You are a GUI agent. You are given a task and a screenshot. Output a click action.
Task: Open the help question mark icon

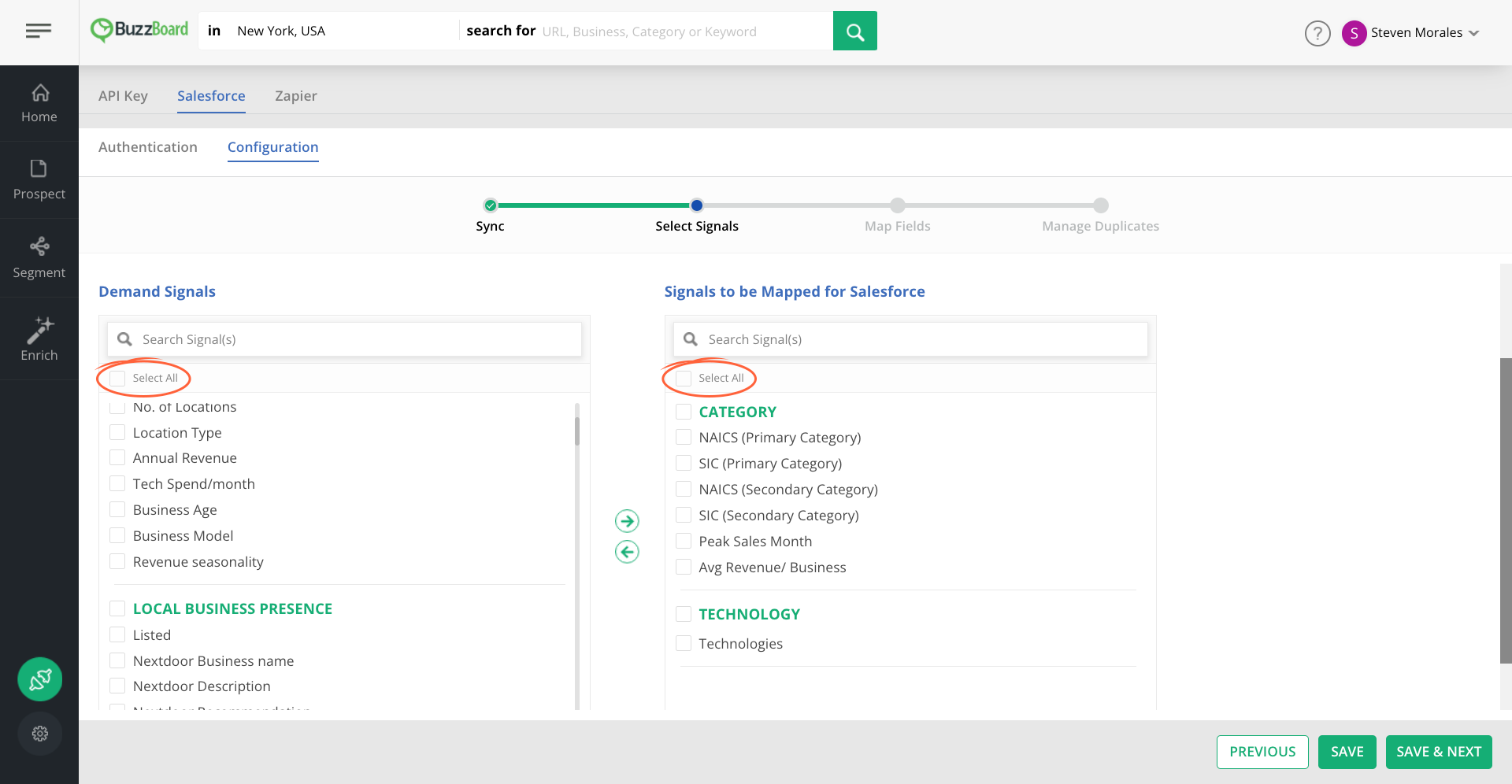pos(1317,33)
